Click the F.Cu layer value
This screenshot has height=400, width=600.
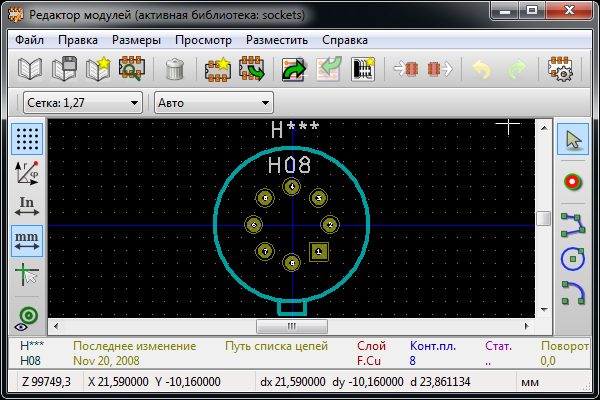coord(369,361)
